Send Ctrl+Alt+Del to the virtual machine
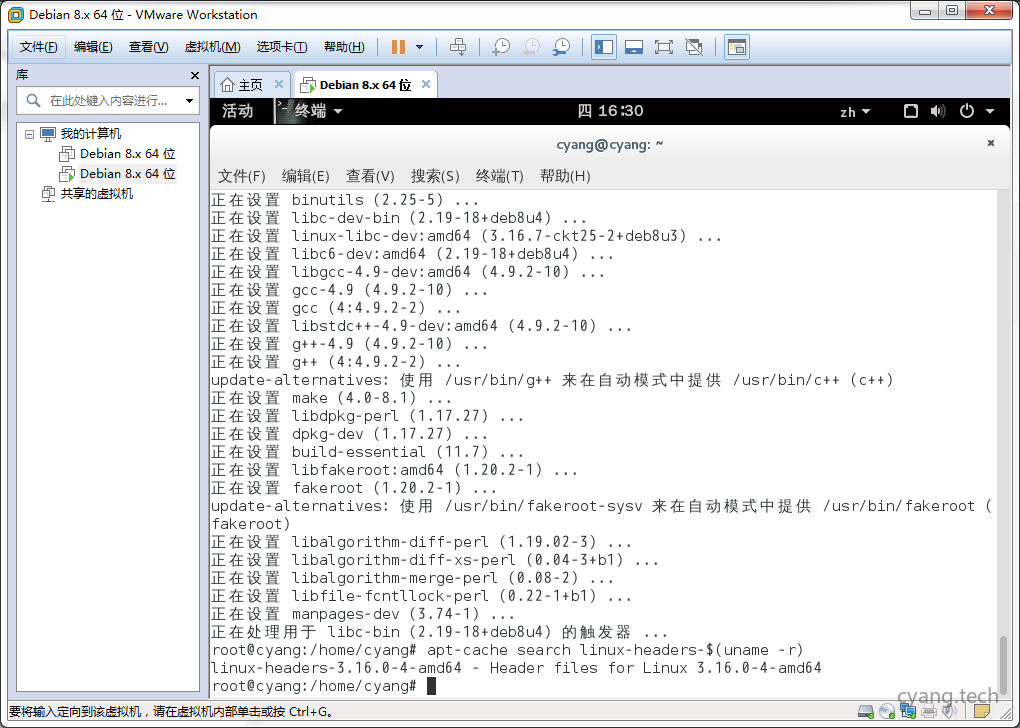The image size is (1020, 728). tap(457, 46)
